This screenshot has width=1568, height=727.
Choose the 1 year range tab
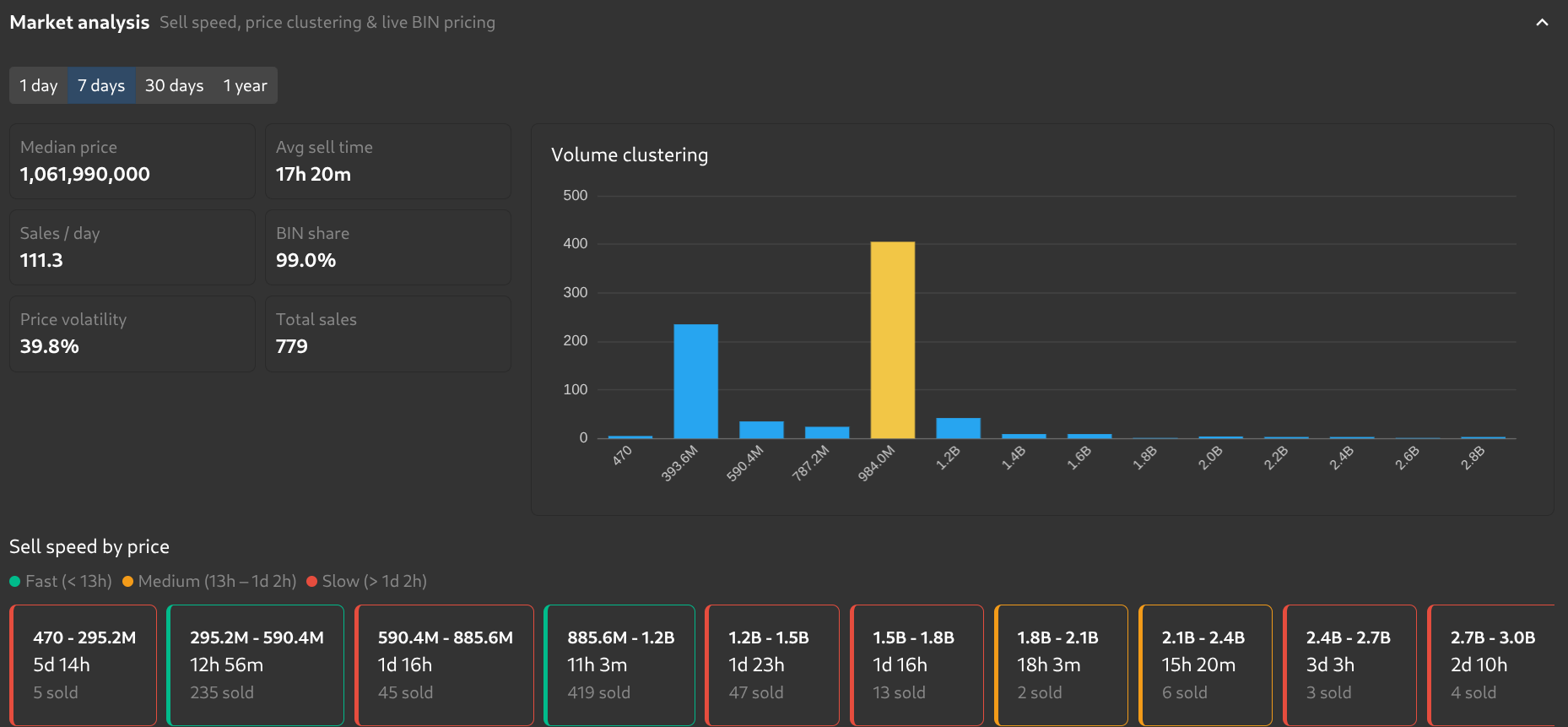click(x=246, y=85)
